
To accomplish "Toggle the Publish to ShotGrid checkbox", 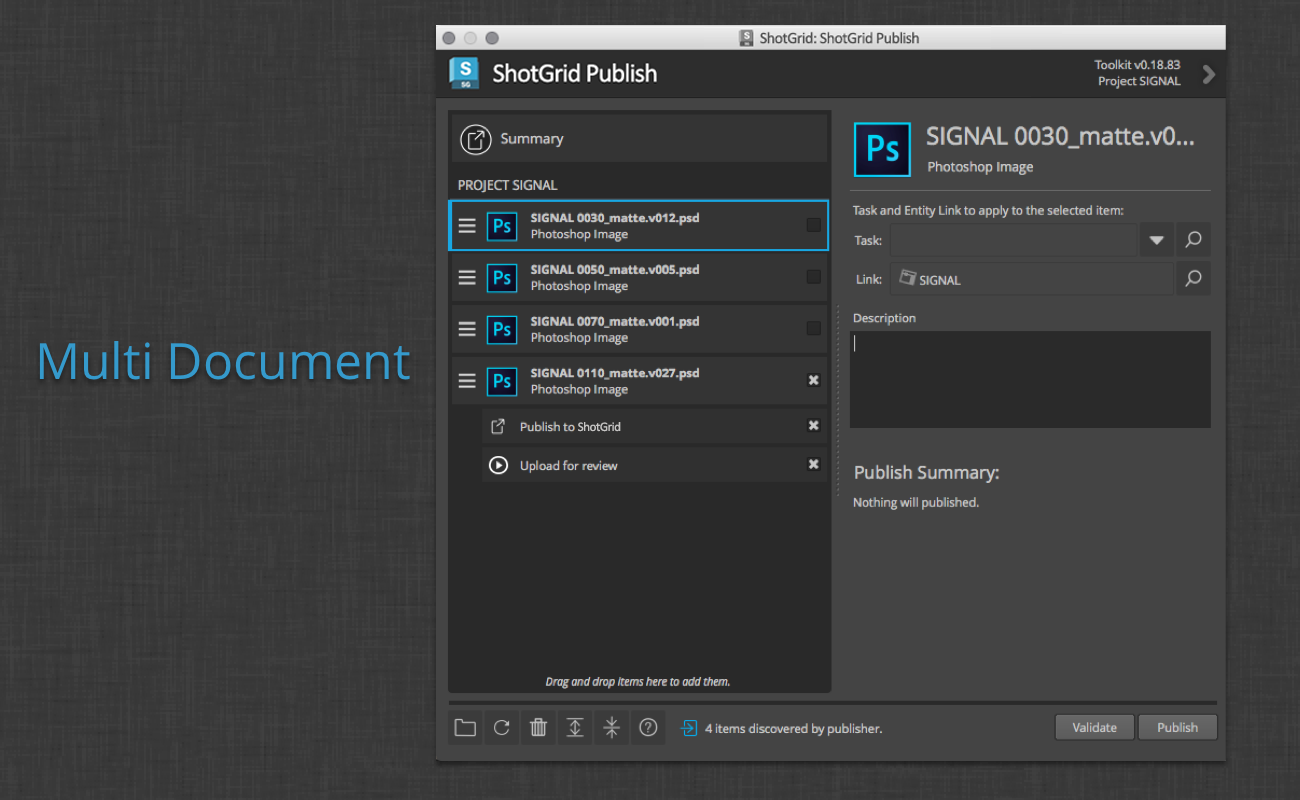I will pos(814,426).
